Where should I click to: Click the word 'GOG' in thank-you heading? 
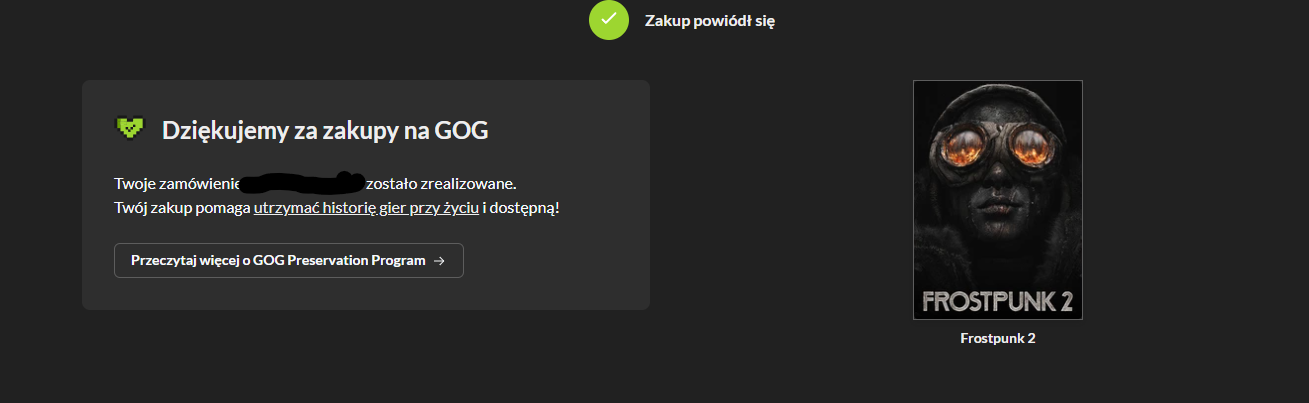pyautogui.click(x=463, y=130)
